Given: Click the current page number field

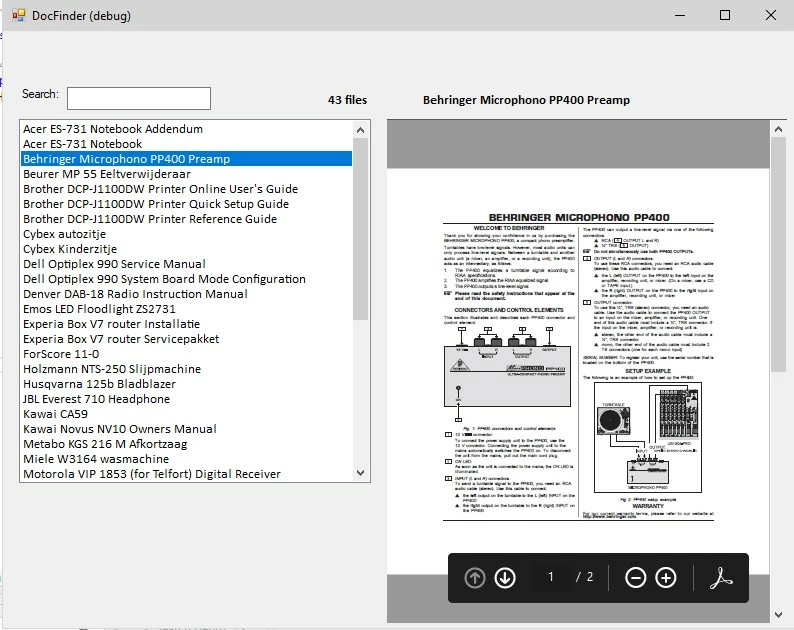Looking at the screenshot, I should 551,577.
